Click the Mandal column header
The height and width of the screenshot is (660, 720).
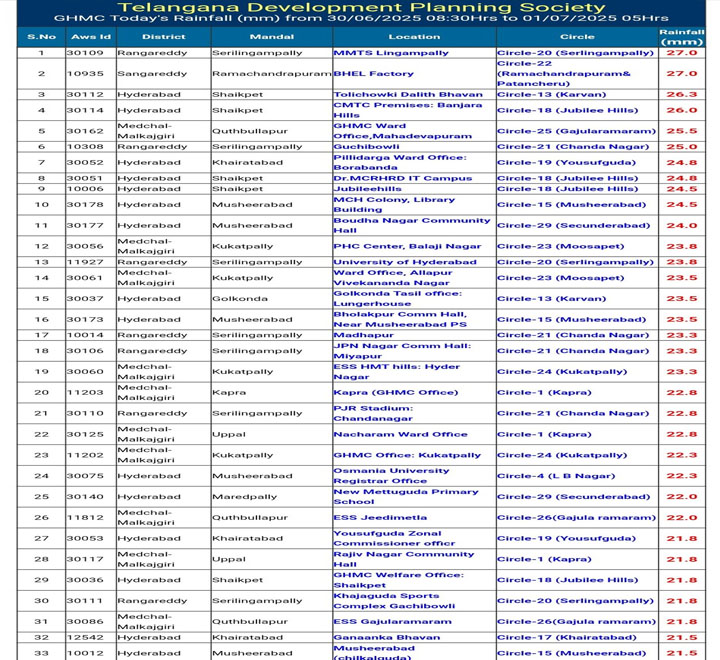click(x=272, y=37)
